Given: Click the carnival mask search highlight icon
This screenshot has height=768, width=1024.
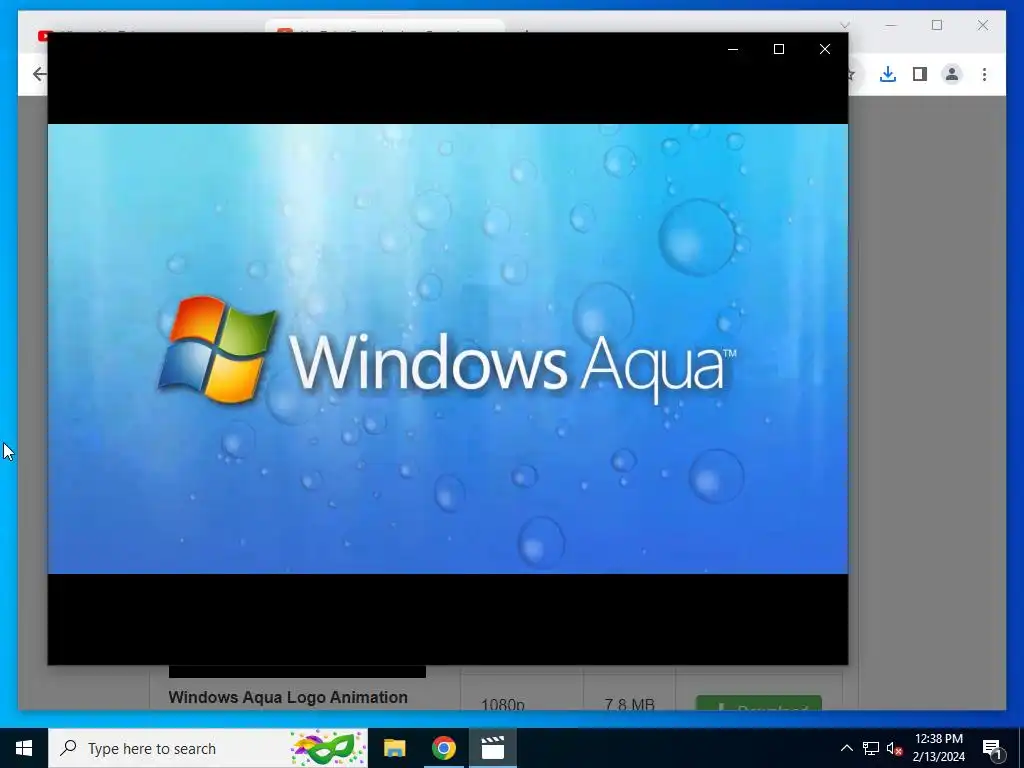Looking at the screenshot, I should (x=327, y=748).
